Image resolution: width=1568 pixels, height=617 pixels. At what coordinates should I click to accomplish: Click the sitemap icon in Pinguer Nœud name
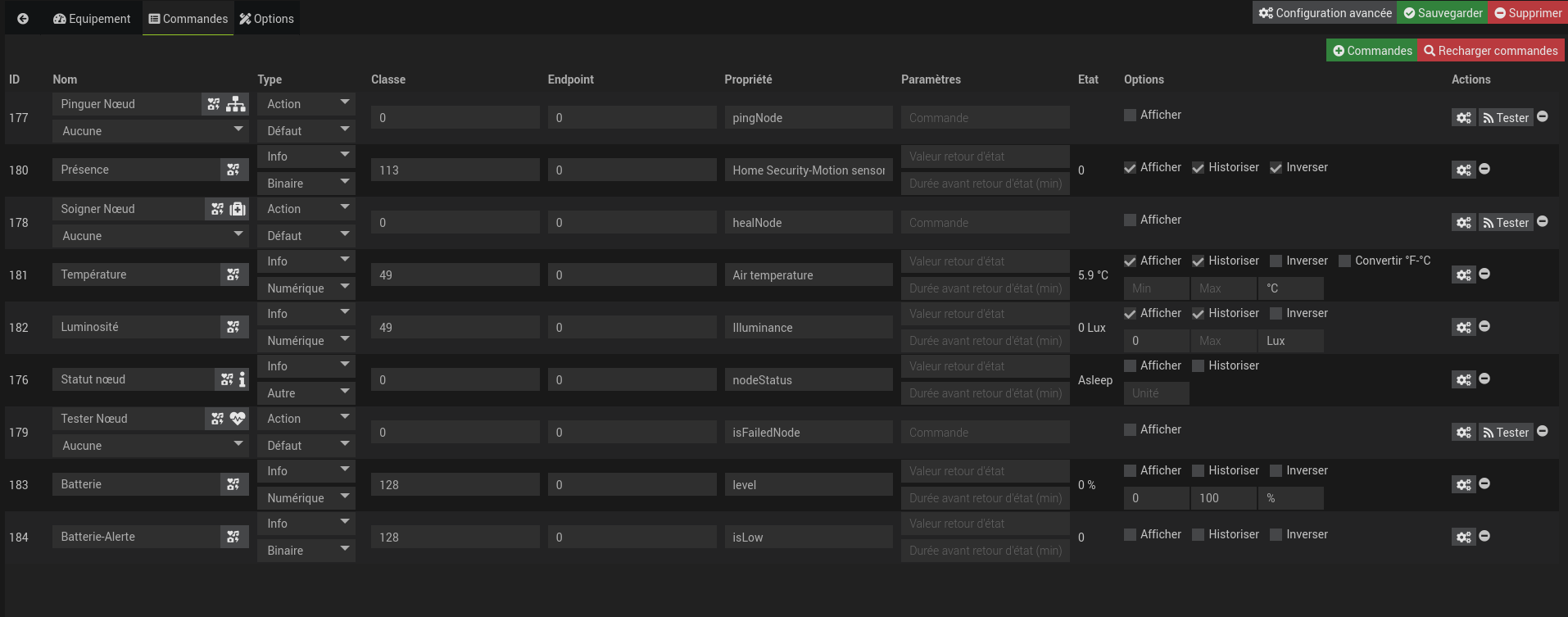click(x=236, y=104)
